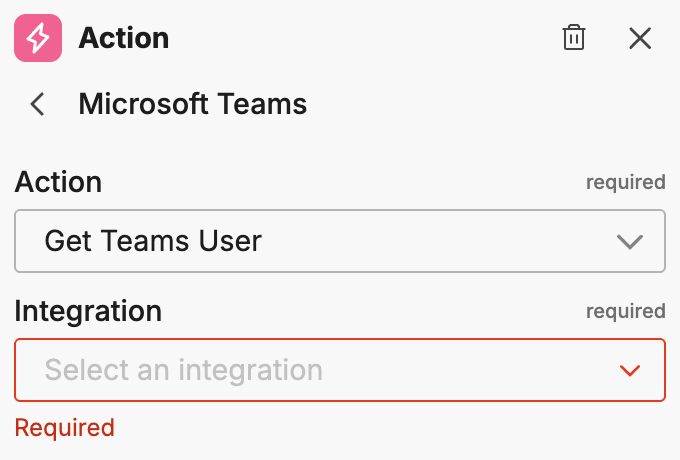Close the Action panel with X
Screen dimensions: 680x460
click(x=640, y=39)
